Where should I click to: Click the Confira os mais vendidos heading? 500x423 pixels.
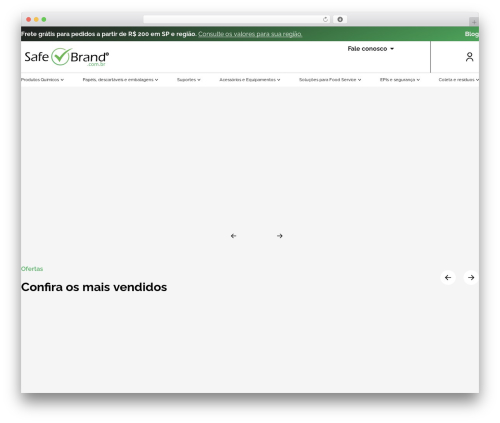(94, 287)
